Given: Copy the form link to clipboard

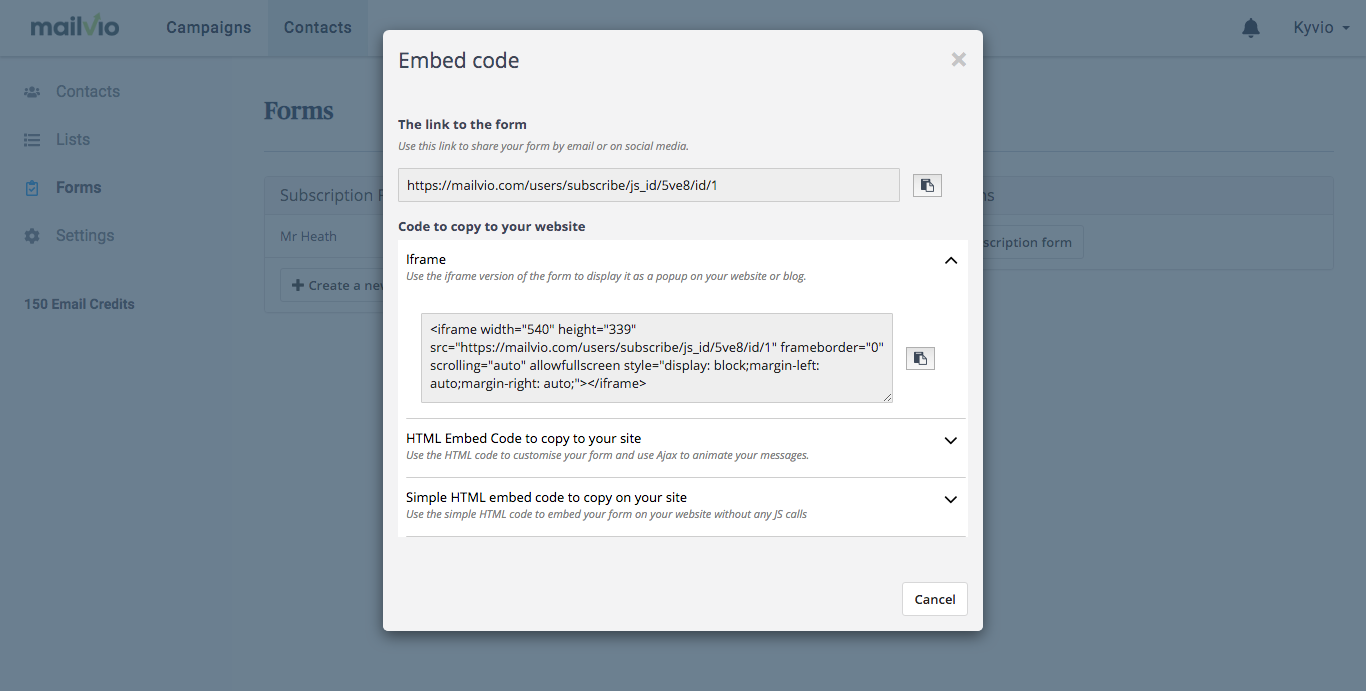Looking at the screenshot, I should [927, 185].
